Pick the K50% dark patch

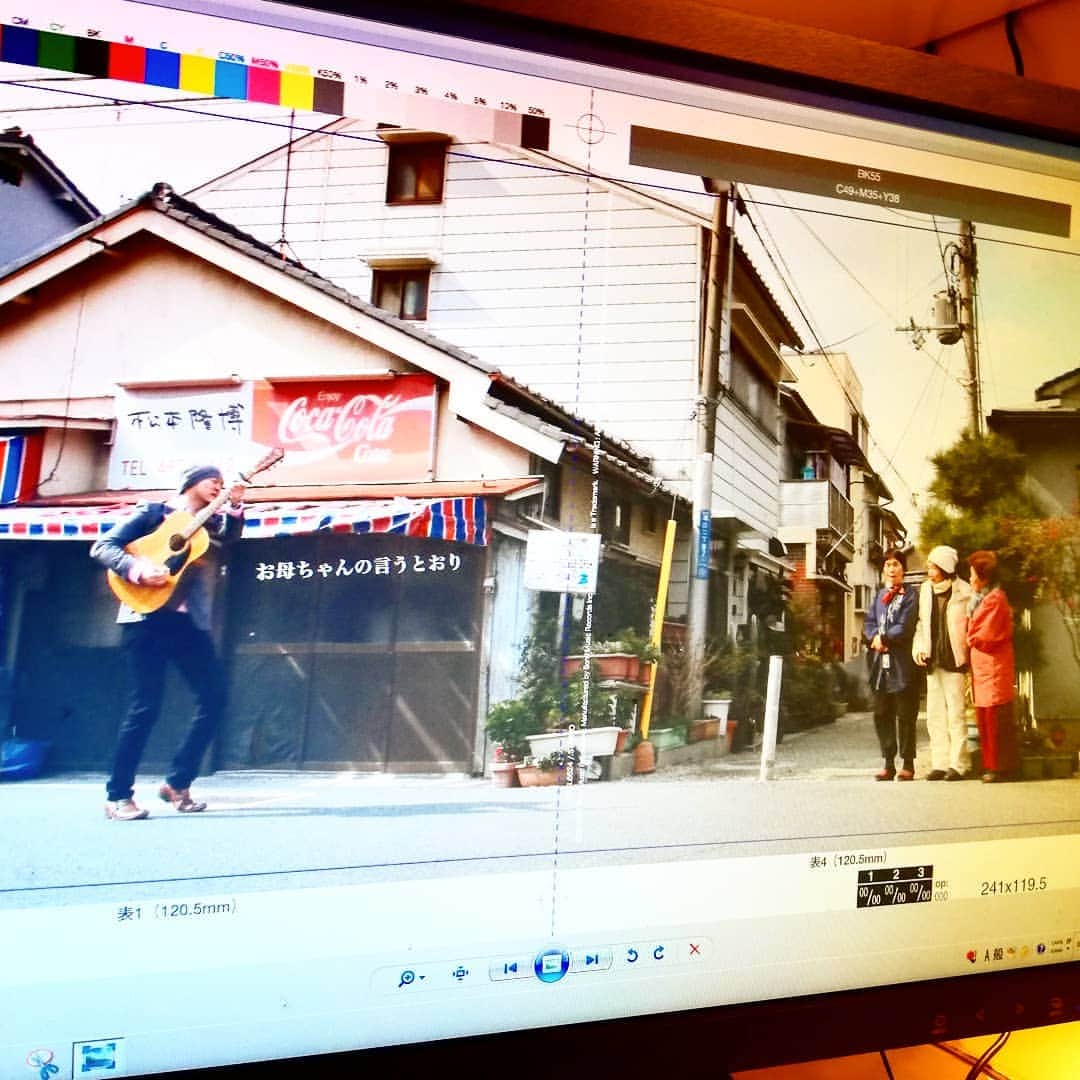pyautogui.click(x=329, y=95)
